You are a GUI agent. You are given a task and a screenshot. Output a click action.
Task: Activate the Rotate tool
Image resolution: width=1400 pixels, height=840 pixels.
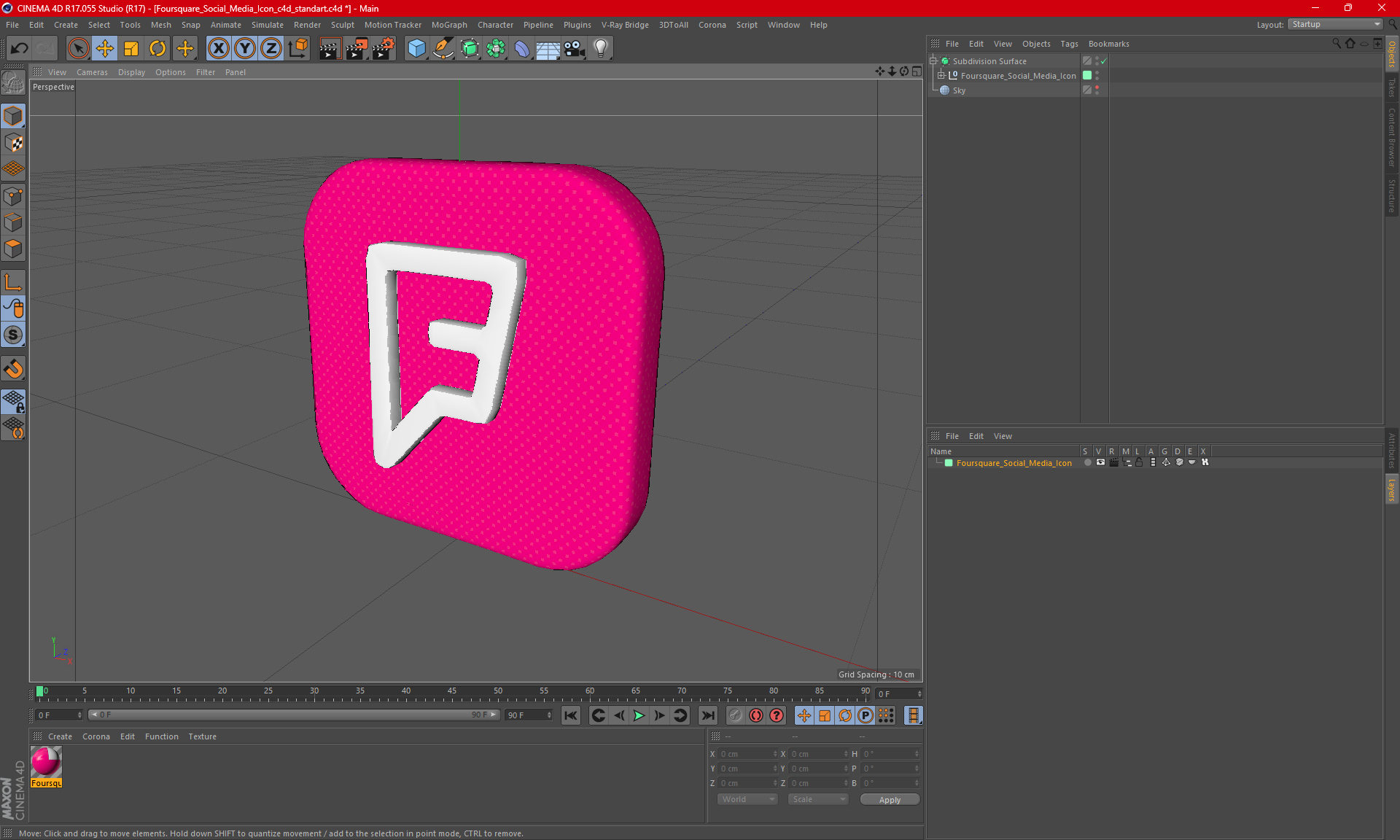(157, 49)
